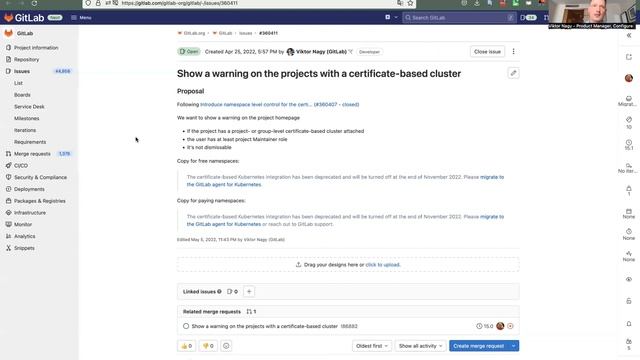This screenshot has height=360, width=640.
Task: Open Repository in sidebar
Action: [27, 60]
